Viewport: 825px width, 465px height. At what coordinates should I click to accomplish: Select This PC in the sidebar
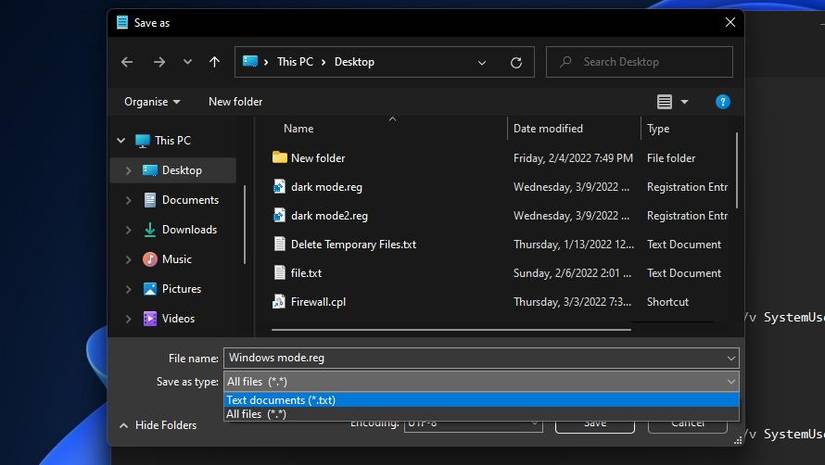coord(173,140)
